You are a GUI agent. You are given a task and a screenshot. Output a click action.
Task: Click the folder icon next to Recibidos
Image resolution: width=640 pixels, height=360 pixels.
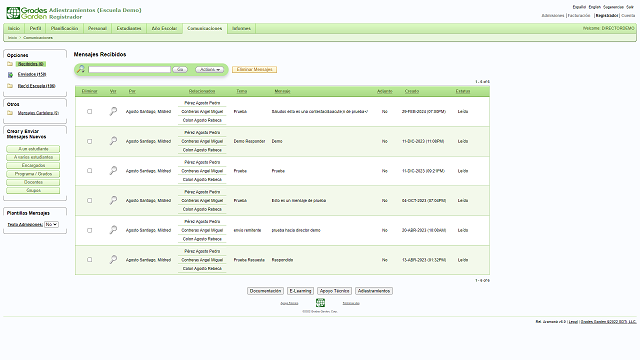pos(10,64)
